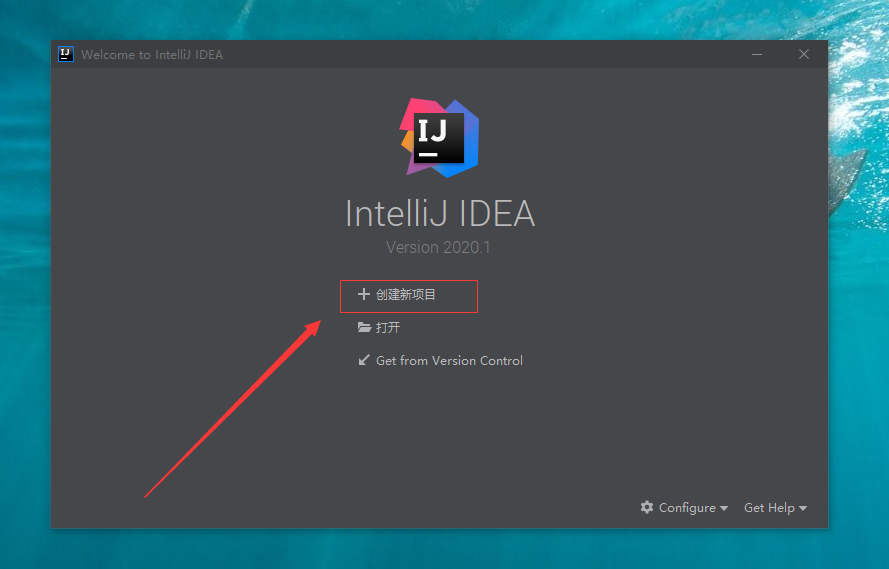Open the Configure menu label
The image size is (889, 569).
coord(687,508)
